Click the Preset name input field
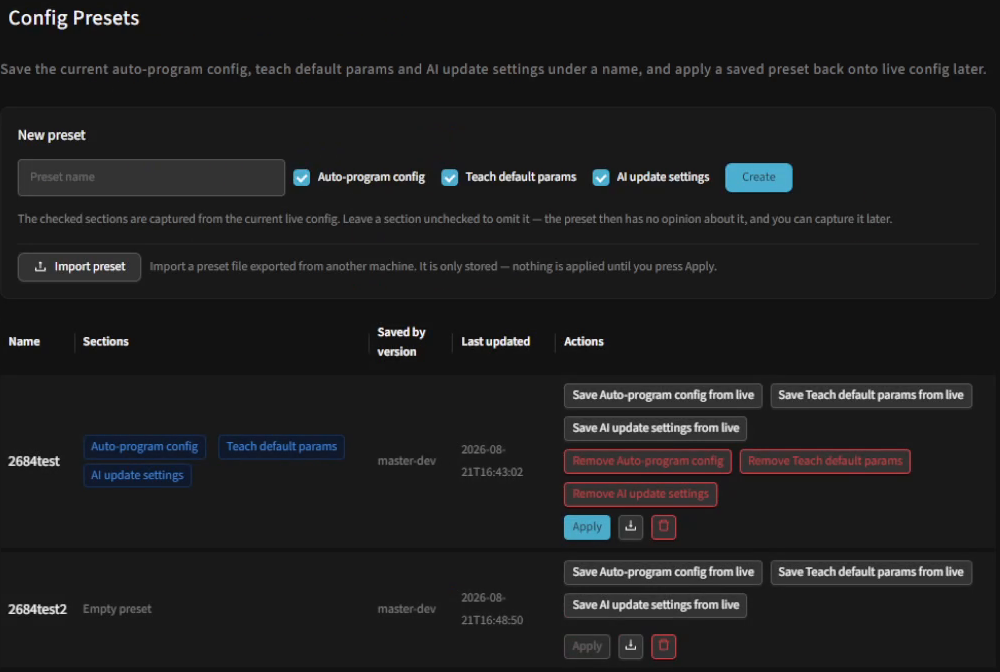 pos(151,177)
